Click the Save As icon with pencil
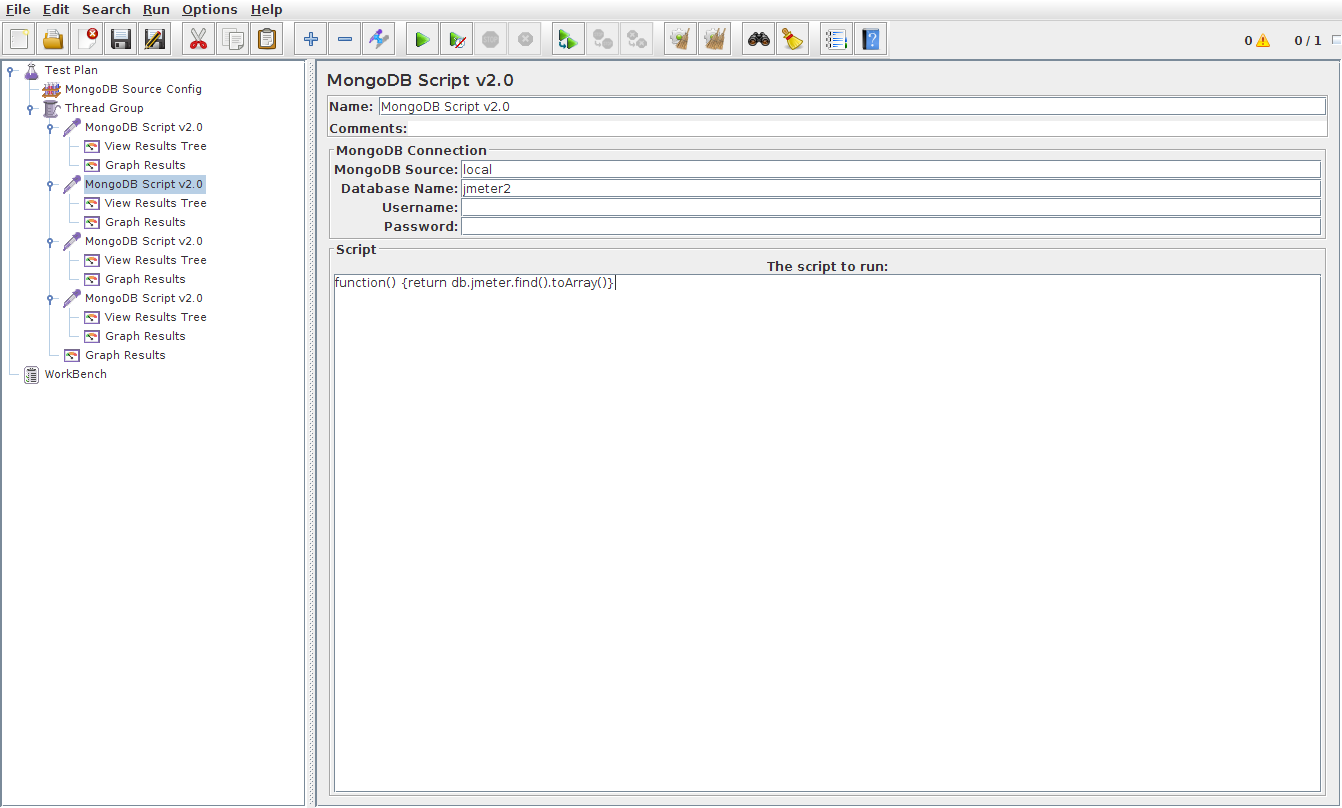This screenshot has height=808, width=1342. point(155,40)
